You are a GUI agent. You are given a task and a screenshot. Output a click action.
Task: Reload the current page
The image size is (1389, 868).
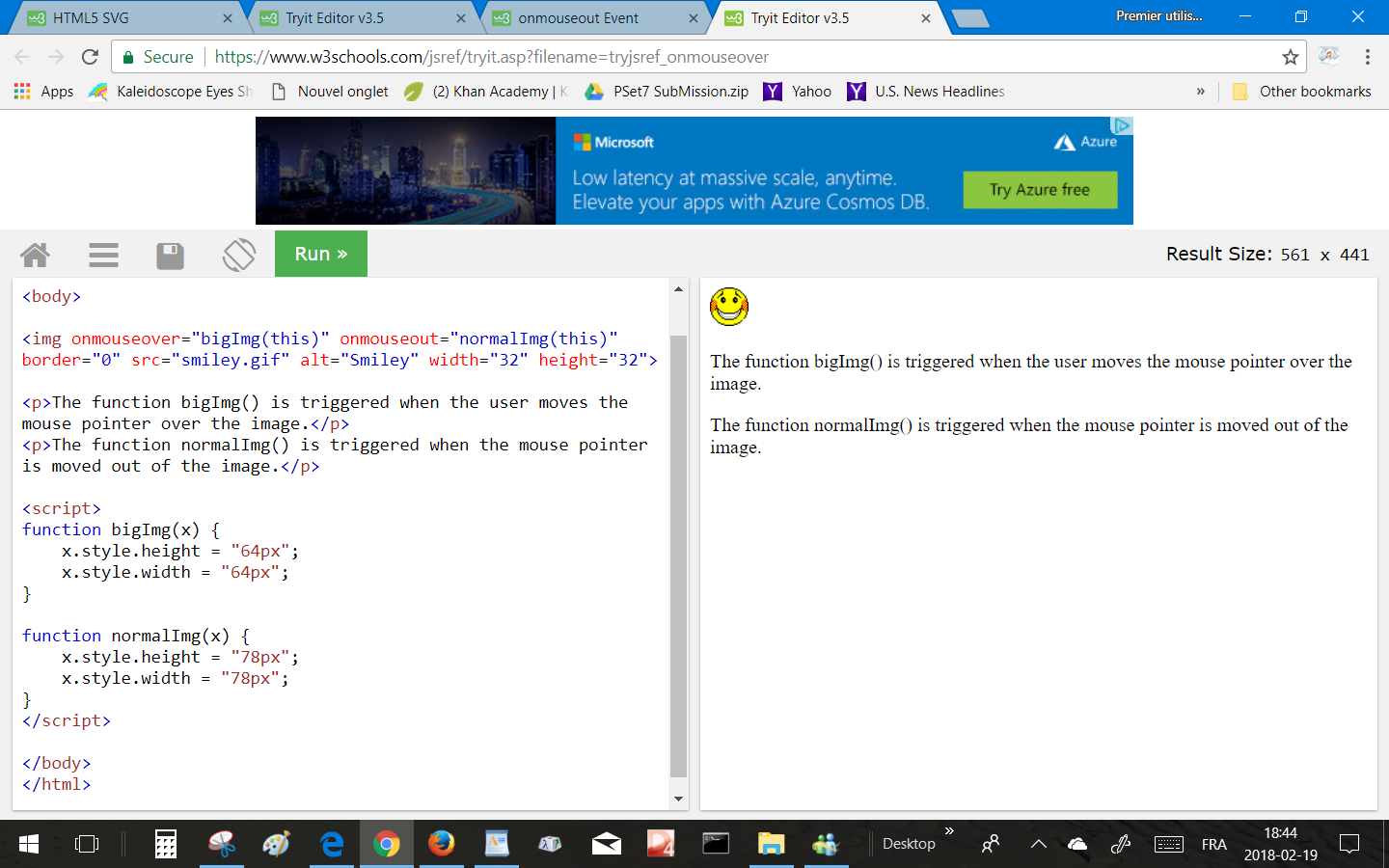pyautogui.click(x=90, y=57)
